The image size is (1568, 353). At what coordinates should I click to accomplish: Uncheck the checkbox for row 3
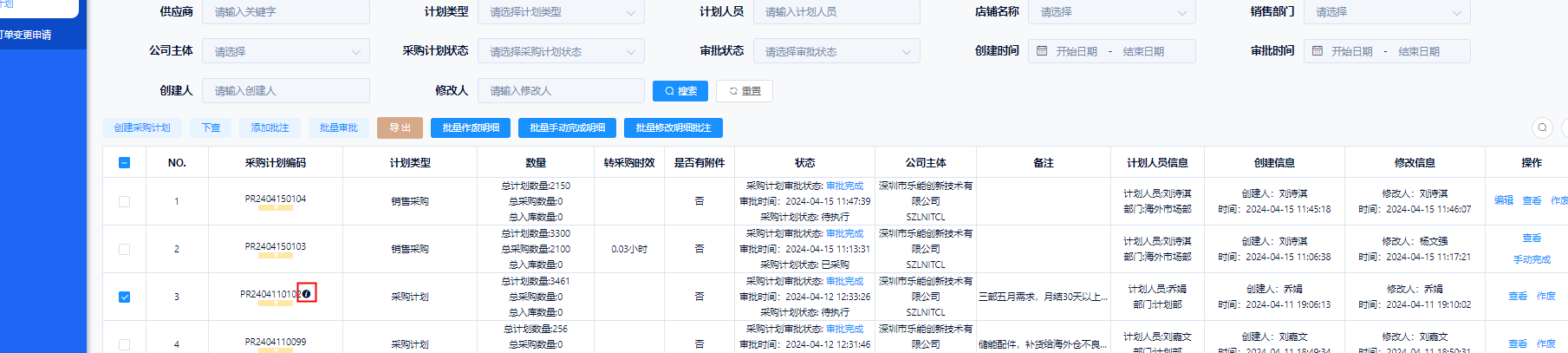124,297
